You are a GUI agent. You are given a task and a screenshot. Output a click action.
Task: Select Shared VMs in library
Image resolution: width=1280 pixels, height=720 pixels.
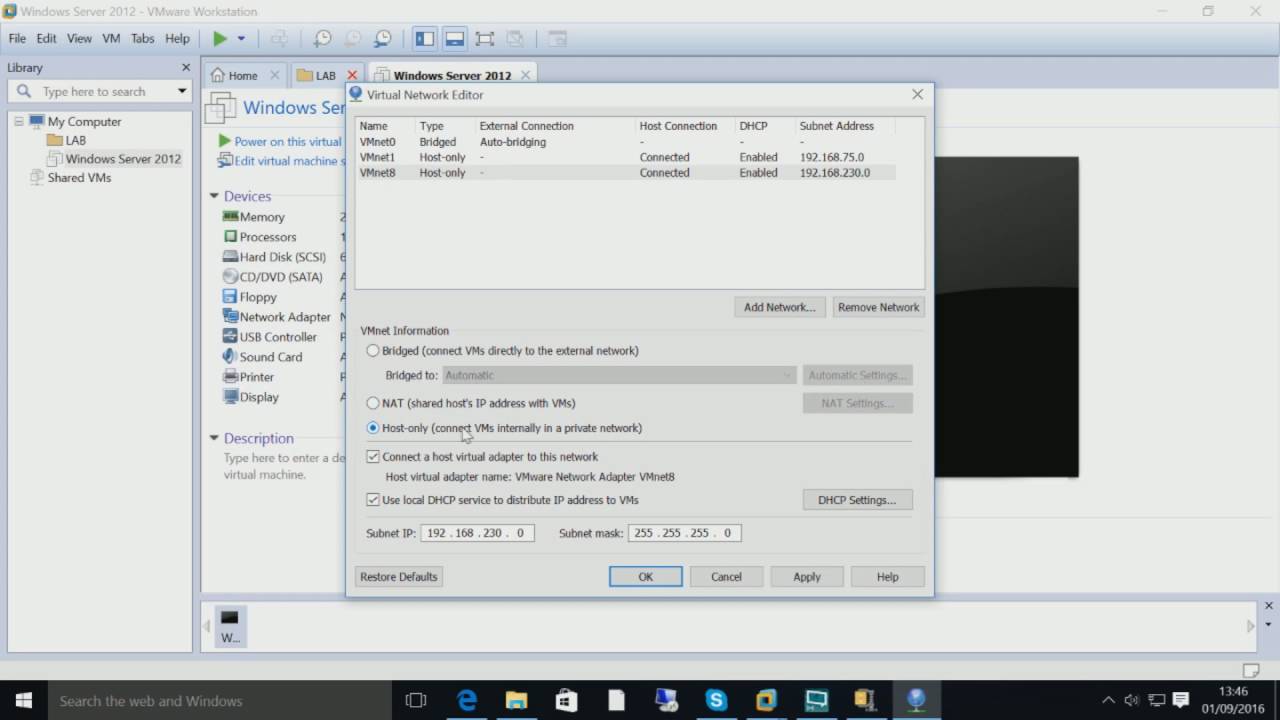[79, 177]
